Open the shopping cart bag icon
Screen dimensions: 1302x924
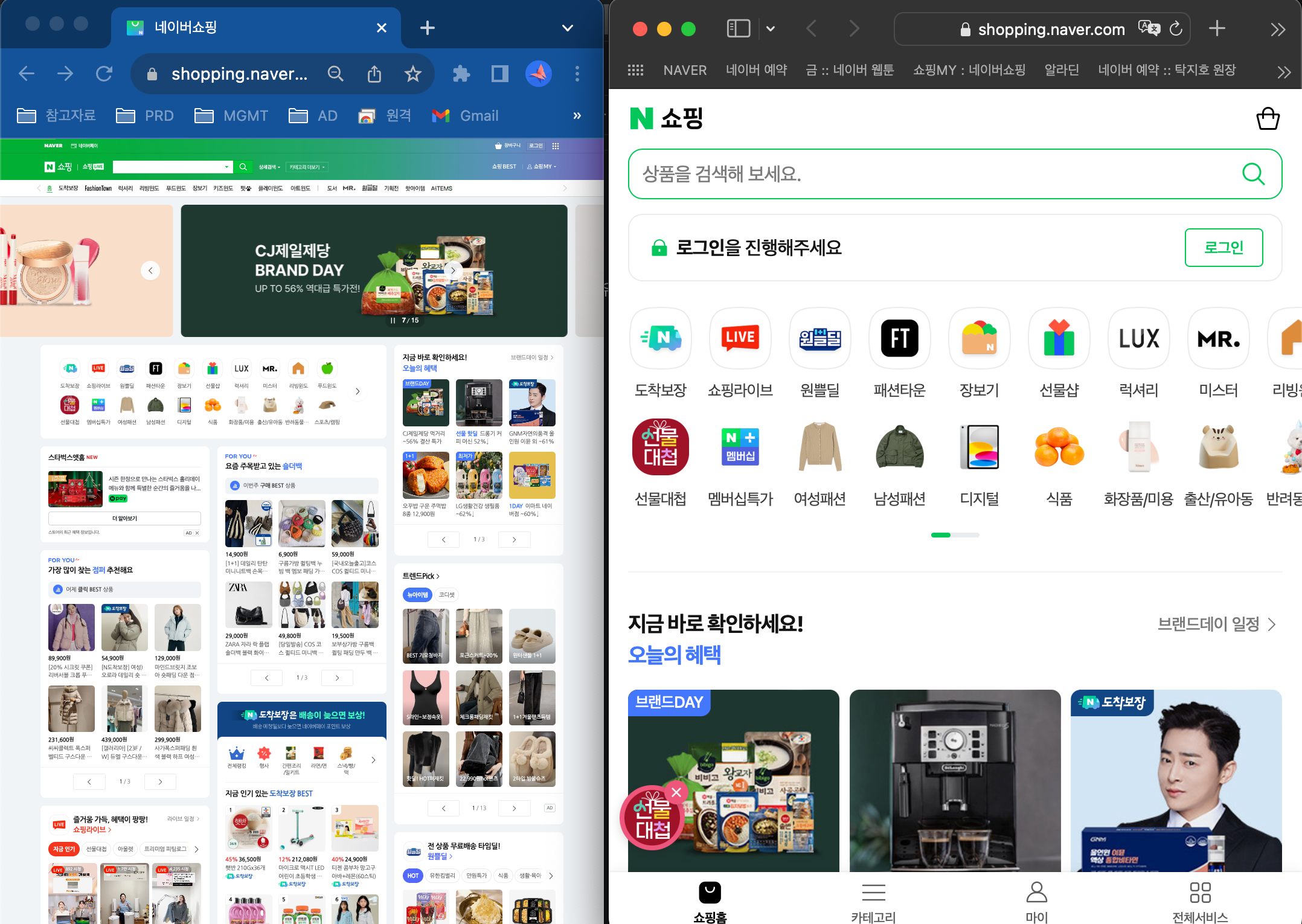pyautogui.click(x=1268, y=119)
